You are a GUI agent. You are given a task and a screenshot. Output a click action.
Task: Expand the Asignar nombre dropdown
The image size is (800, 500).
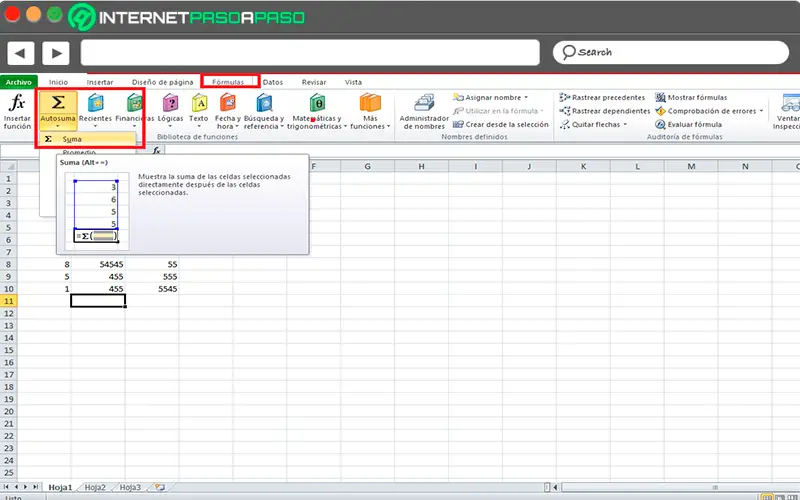(526, 97)
